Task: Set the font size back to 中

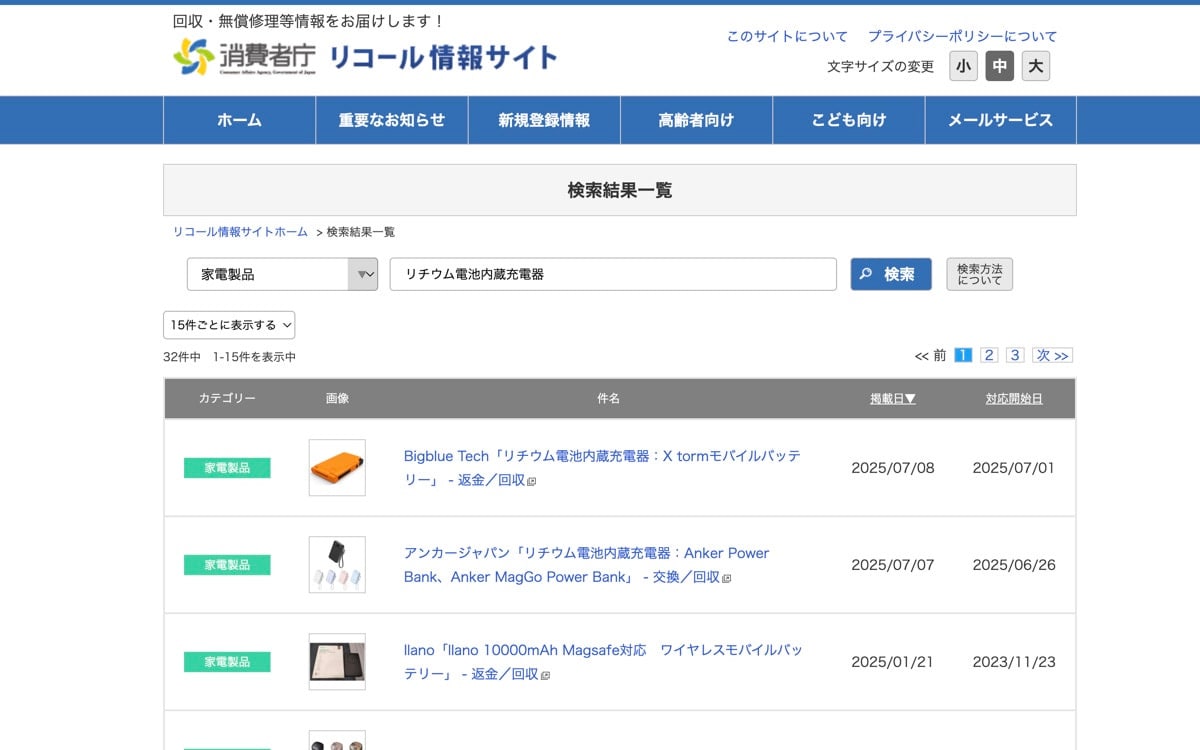Action: click(x=999, y=66)
